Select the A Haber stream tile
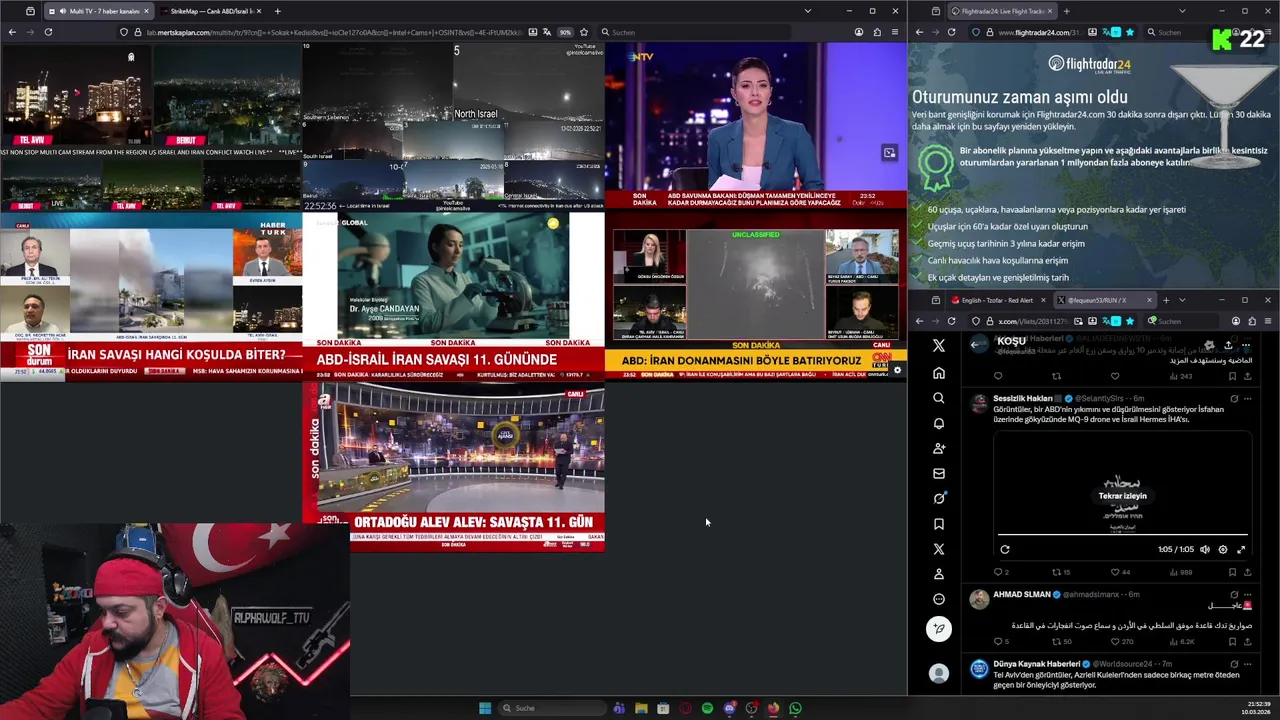The height and width of the screenshot is (720, 1280). [453, 467]
